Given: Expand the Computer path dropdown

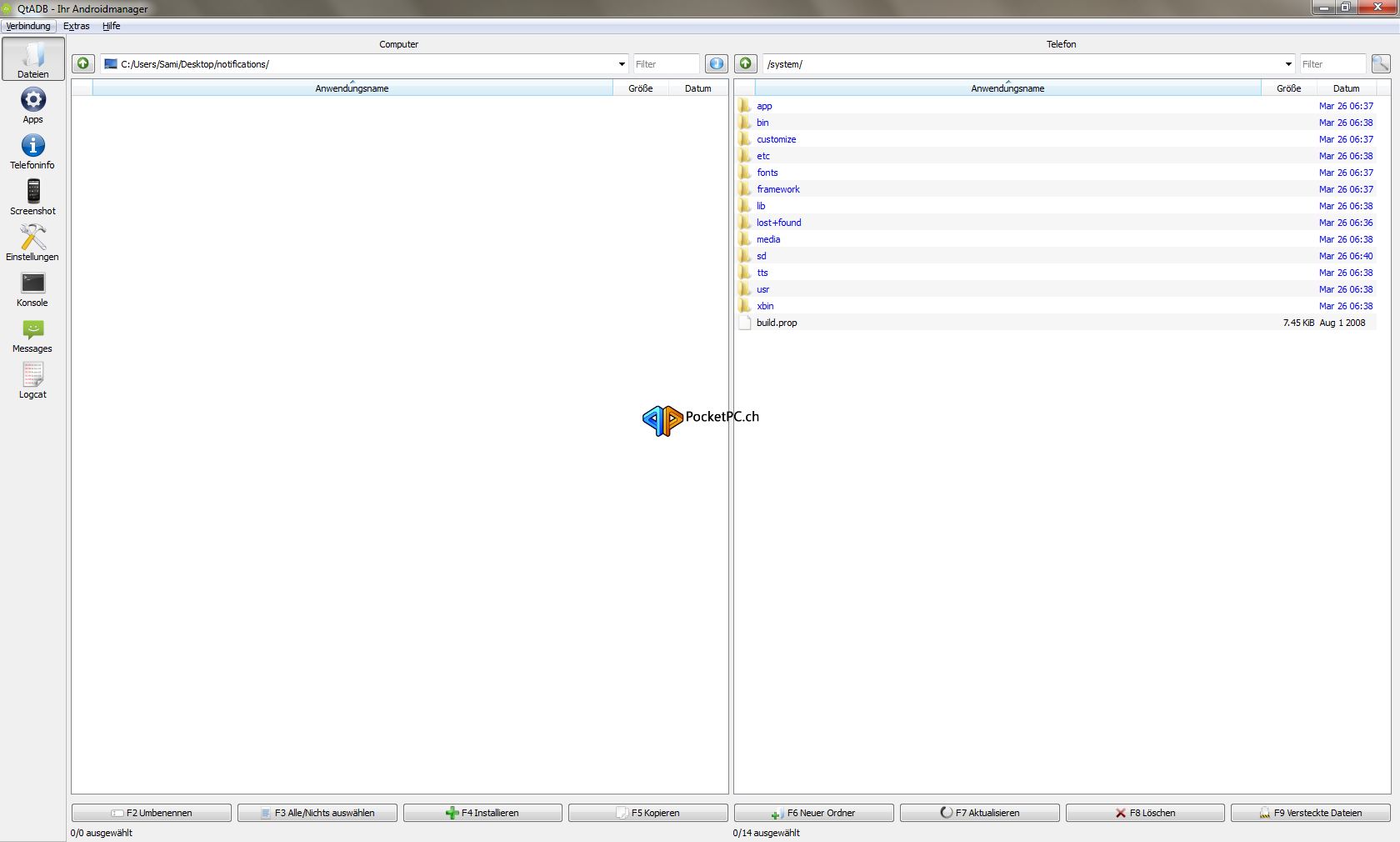Looking at the screenshot, I should tap(622, 64).
